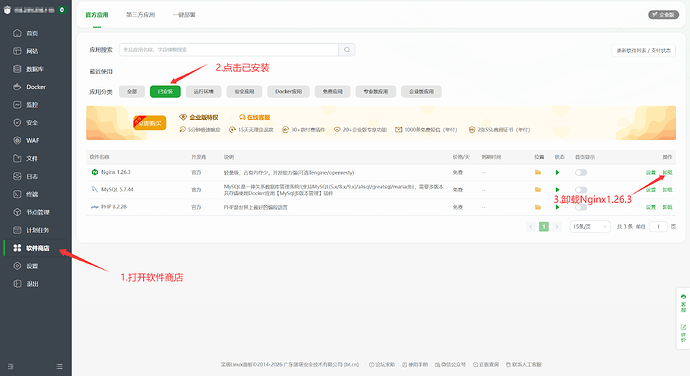
Task: Open Nginx 1.26.3 install folder icon
Action: click(538, 173)
